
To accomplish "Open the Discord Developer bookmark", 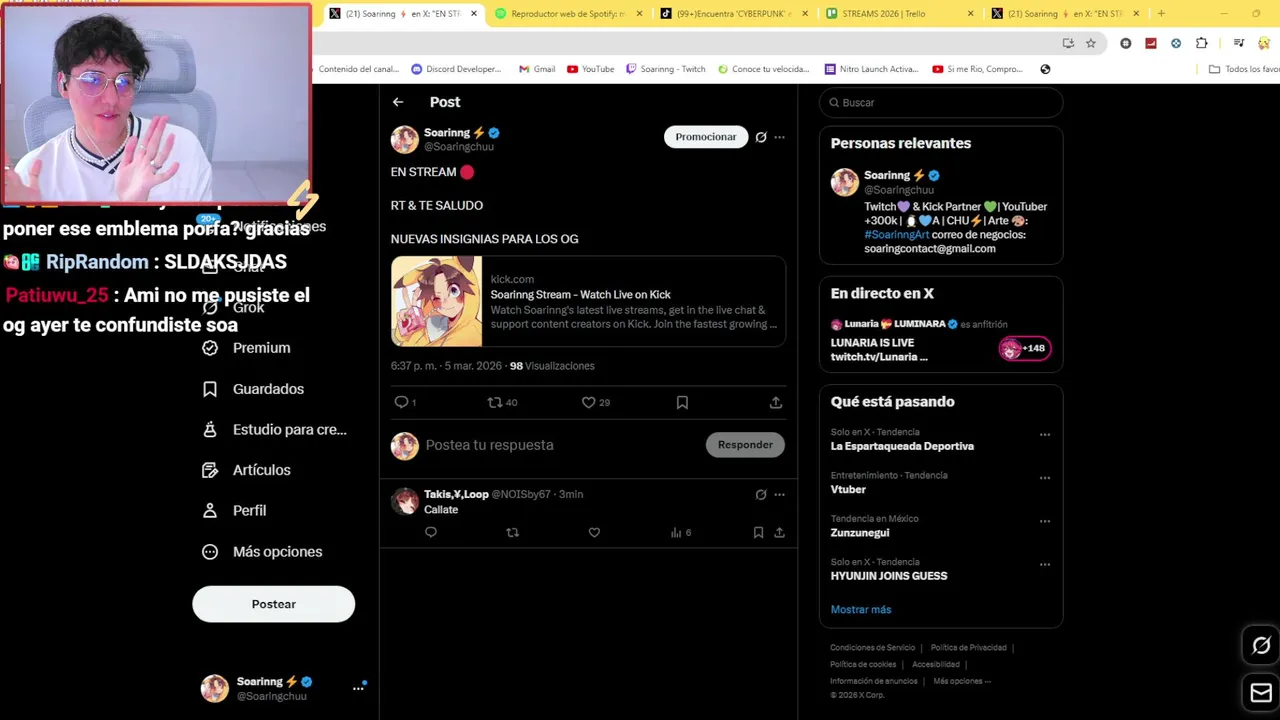I will click(457, 69).
